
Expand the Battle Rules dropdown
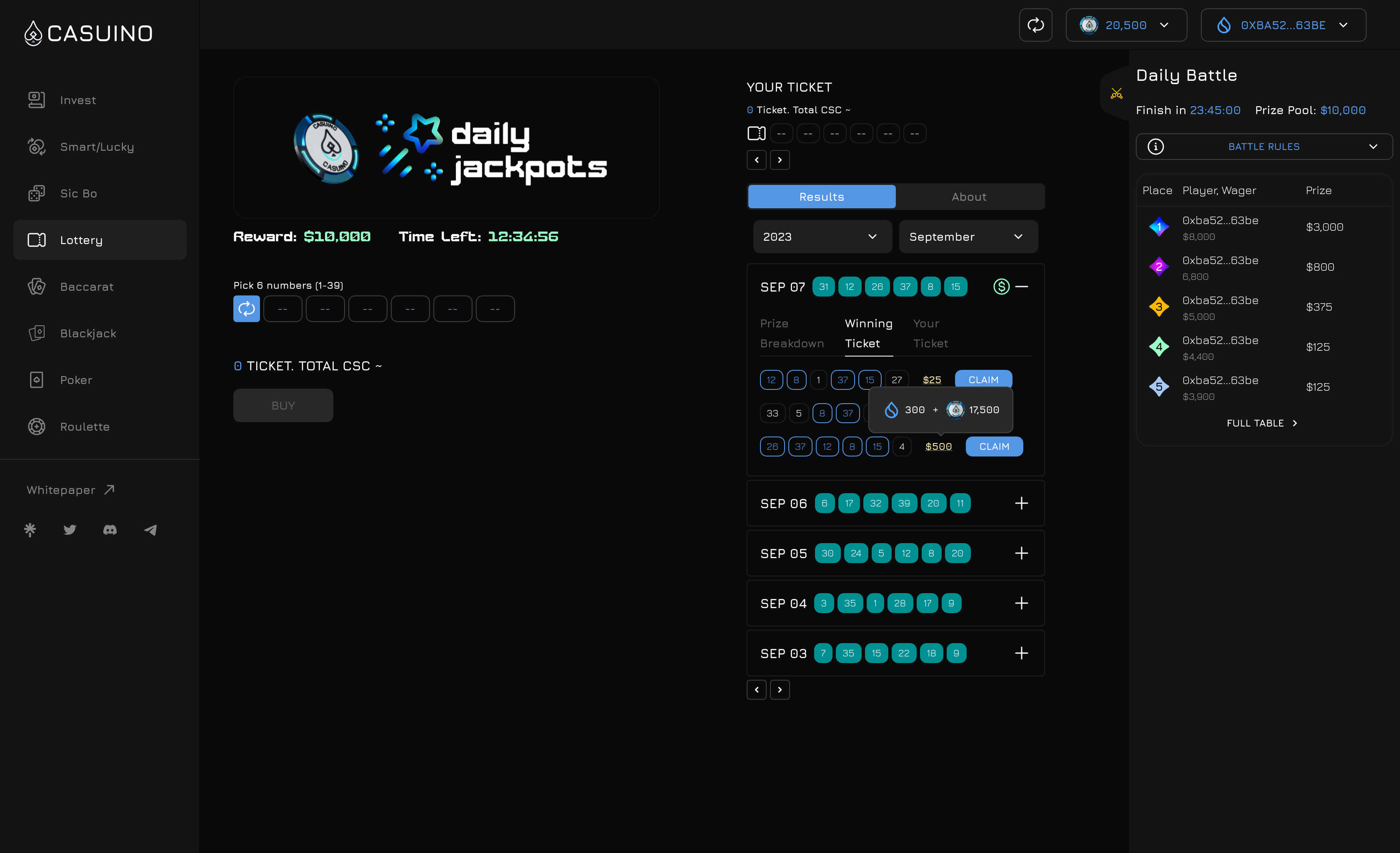[1264, 147]
